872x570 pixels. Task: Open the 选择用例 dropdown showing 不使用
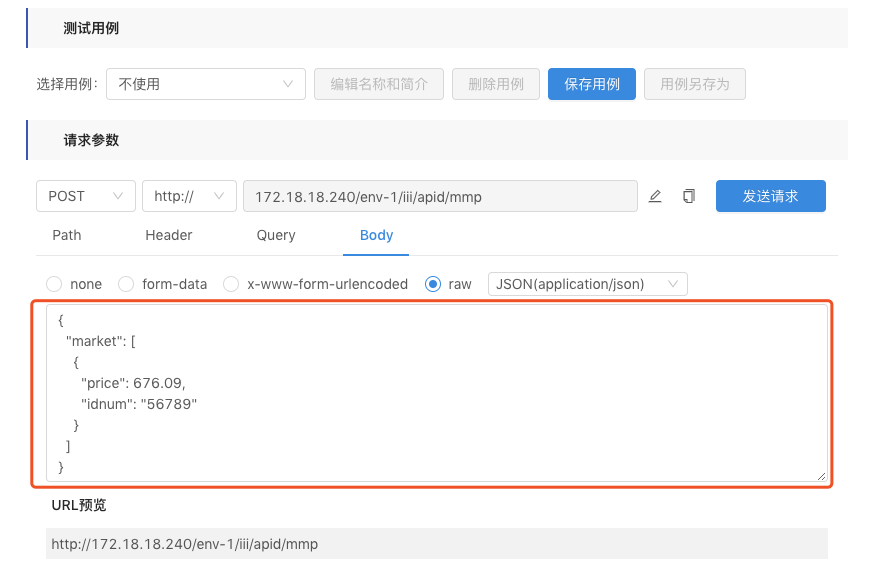point(206,84)
